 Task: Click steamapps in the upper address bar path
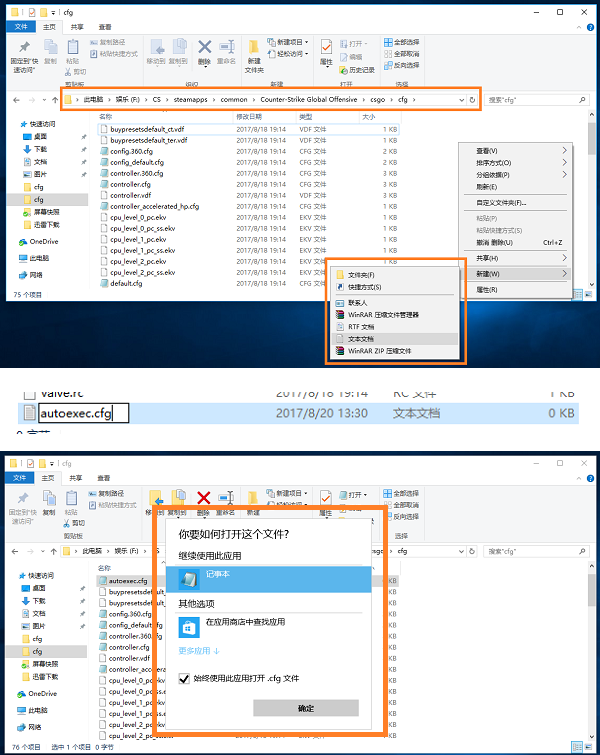click(x=190, y=100)
